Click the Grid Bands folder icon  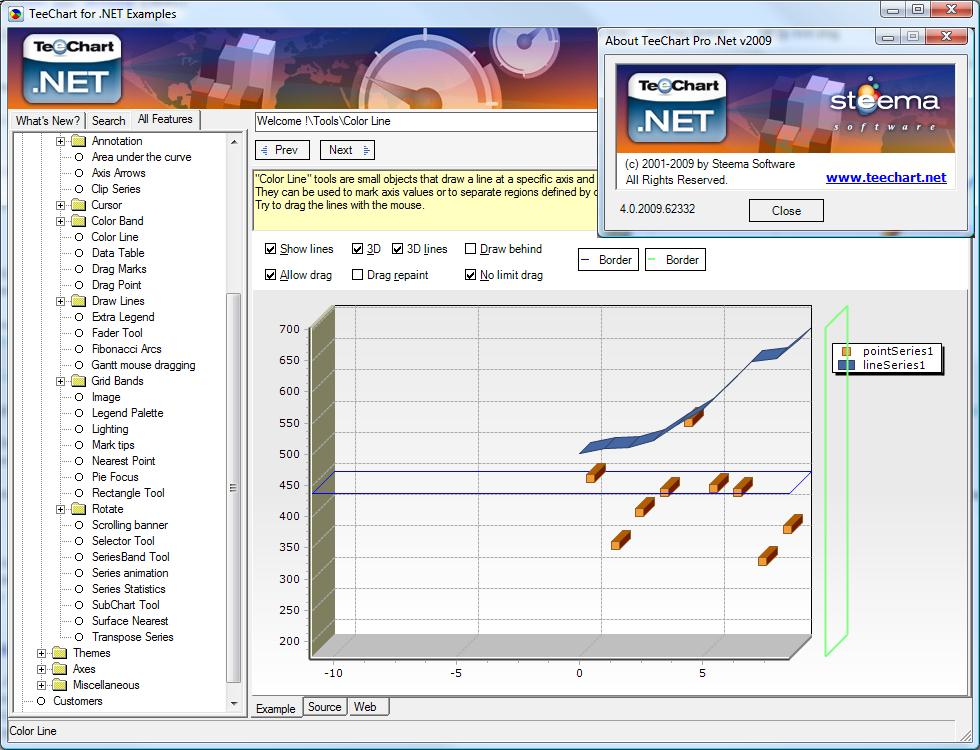pos(79,381)
